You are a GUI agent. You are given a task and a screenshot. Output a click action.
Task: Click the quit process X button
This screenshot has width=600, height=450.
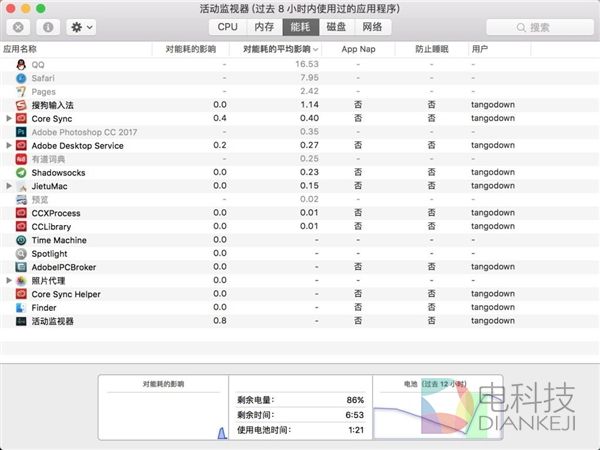pyautogui.click(x=18, y=27)
